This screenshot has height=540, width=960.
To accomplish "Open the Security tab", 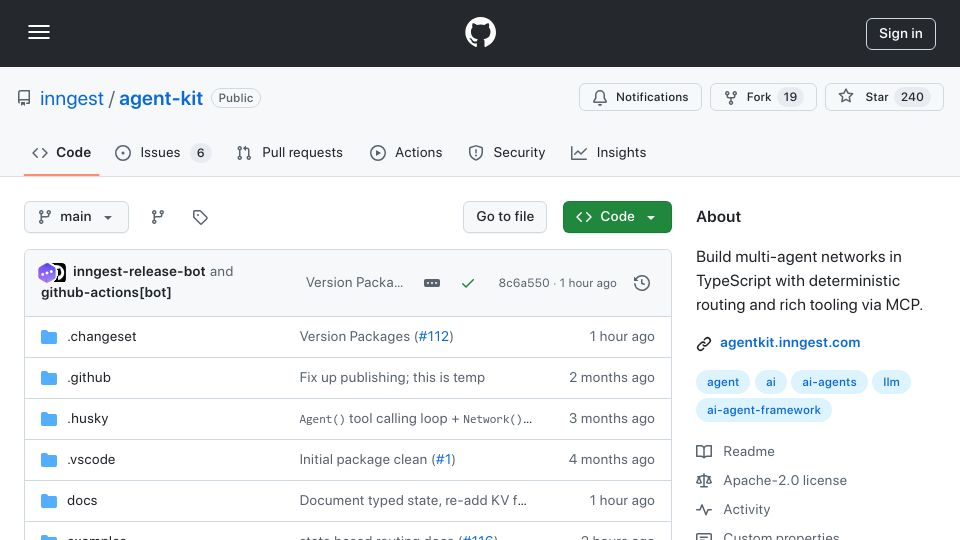I will (x=506, y=152).
